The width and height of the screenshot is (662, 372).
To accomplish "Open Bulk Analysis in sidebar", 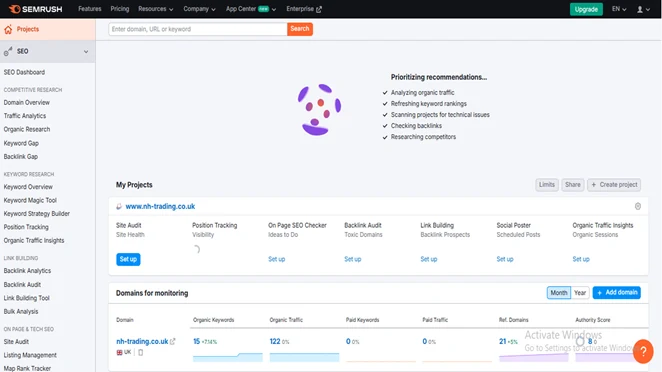I will (x=21, y=312).
